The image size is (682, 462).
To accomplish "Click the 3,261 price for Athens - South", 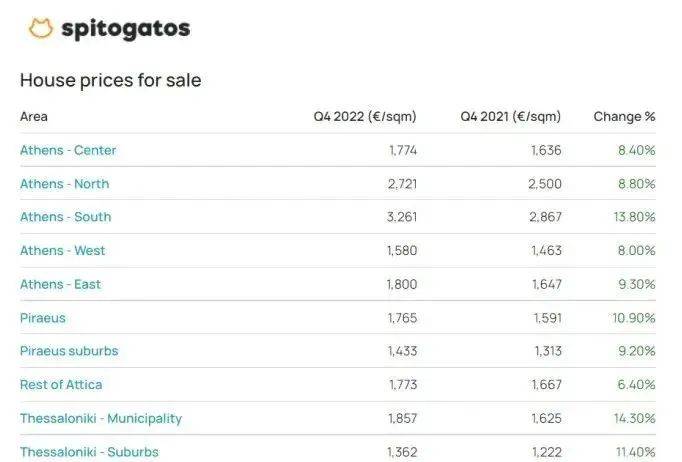I will [x=402, y=217].
